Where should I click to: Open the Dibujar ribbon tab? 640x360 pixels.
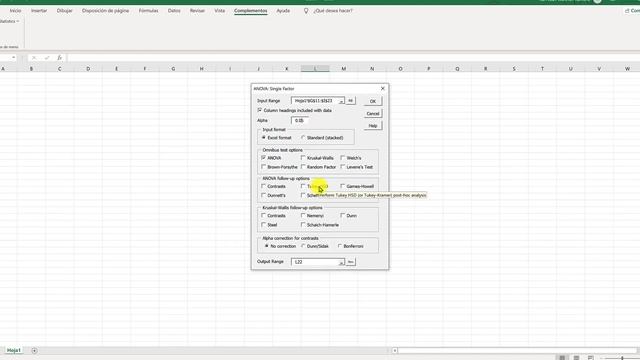click(x=64, y=11)
